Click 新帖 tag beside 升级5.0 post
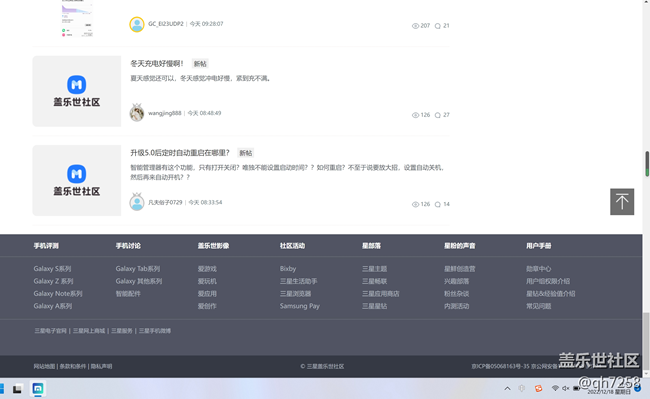The height and width of the screenshot is (399, 650). click(x=245, y=153)
